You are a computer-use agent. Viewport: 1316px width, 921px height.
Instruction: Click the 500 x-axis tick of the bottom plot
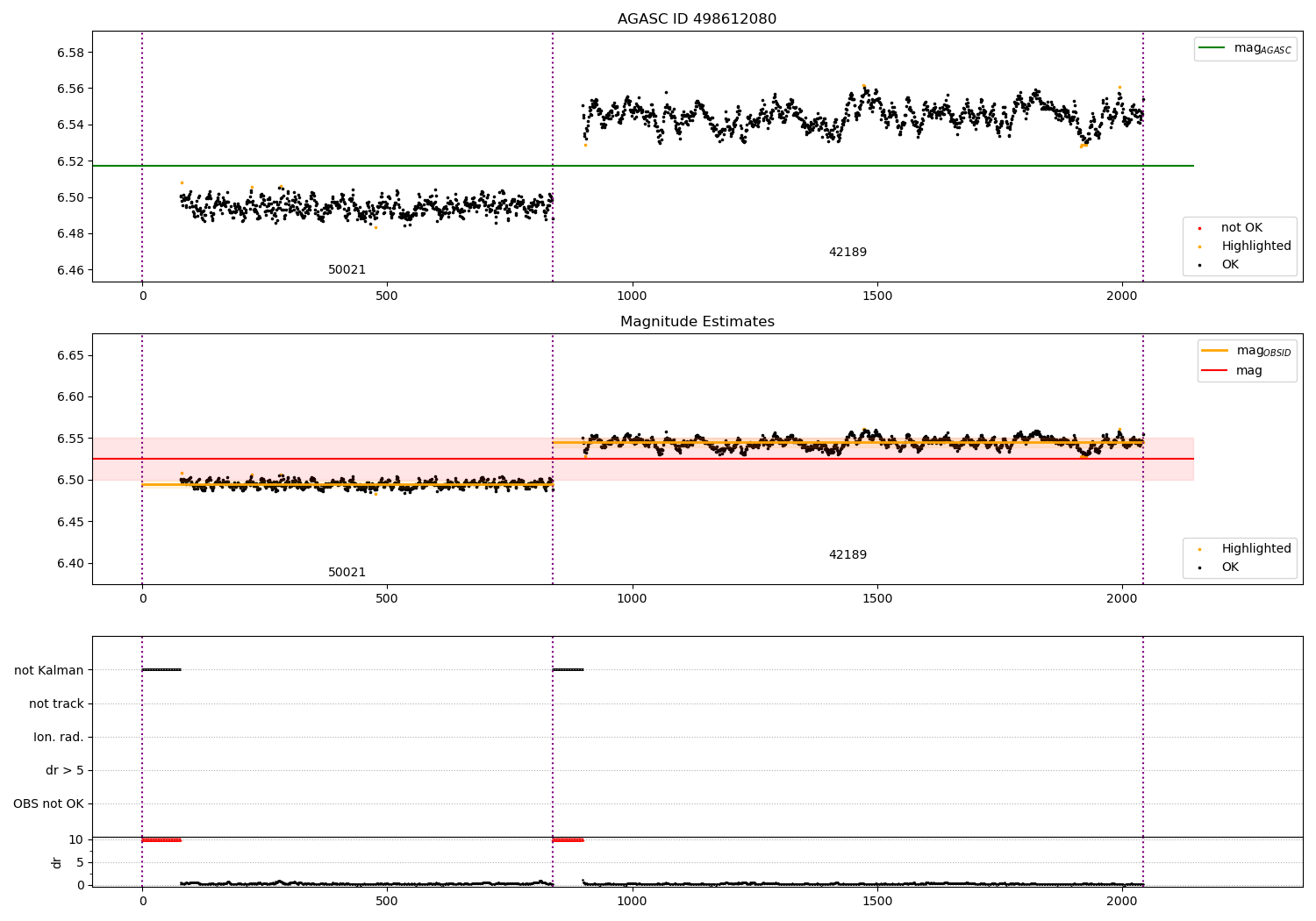[x=387, y=902]
